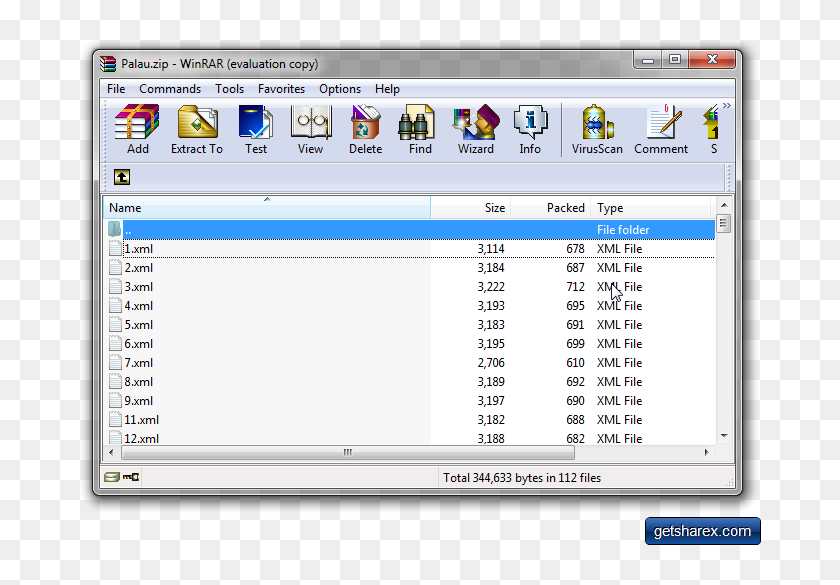
Task: Run the Test archive tool
Action: click(x=256, y=130)
